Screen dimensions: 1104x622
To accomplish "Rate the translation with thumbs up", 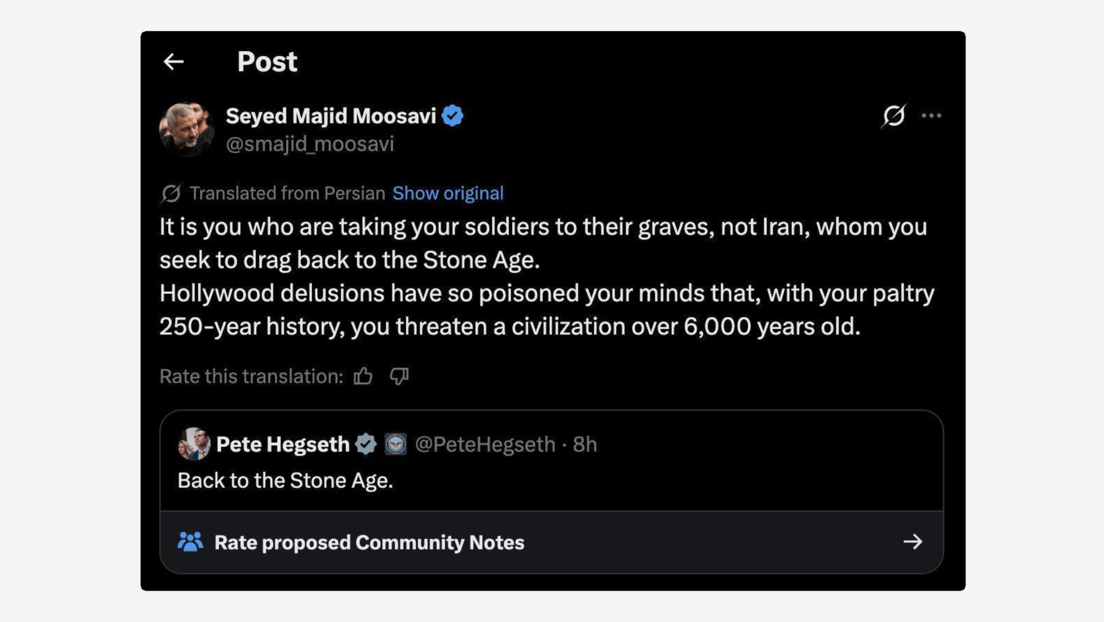I will pyautogui.click(x=363, y=376).
